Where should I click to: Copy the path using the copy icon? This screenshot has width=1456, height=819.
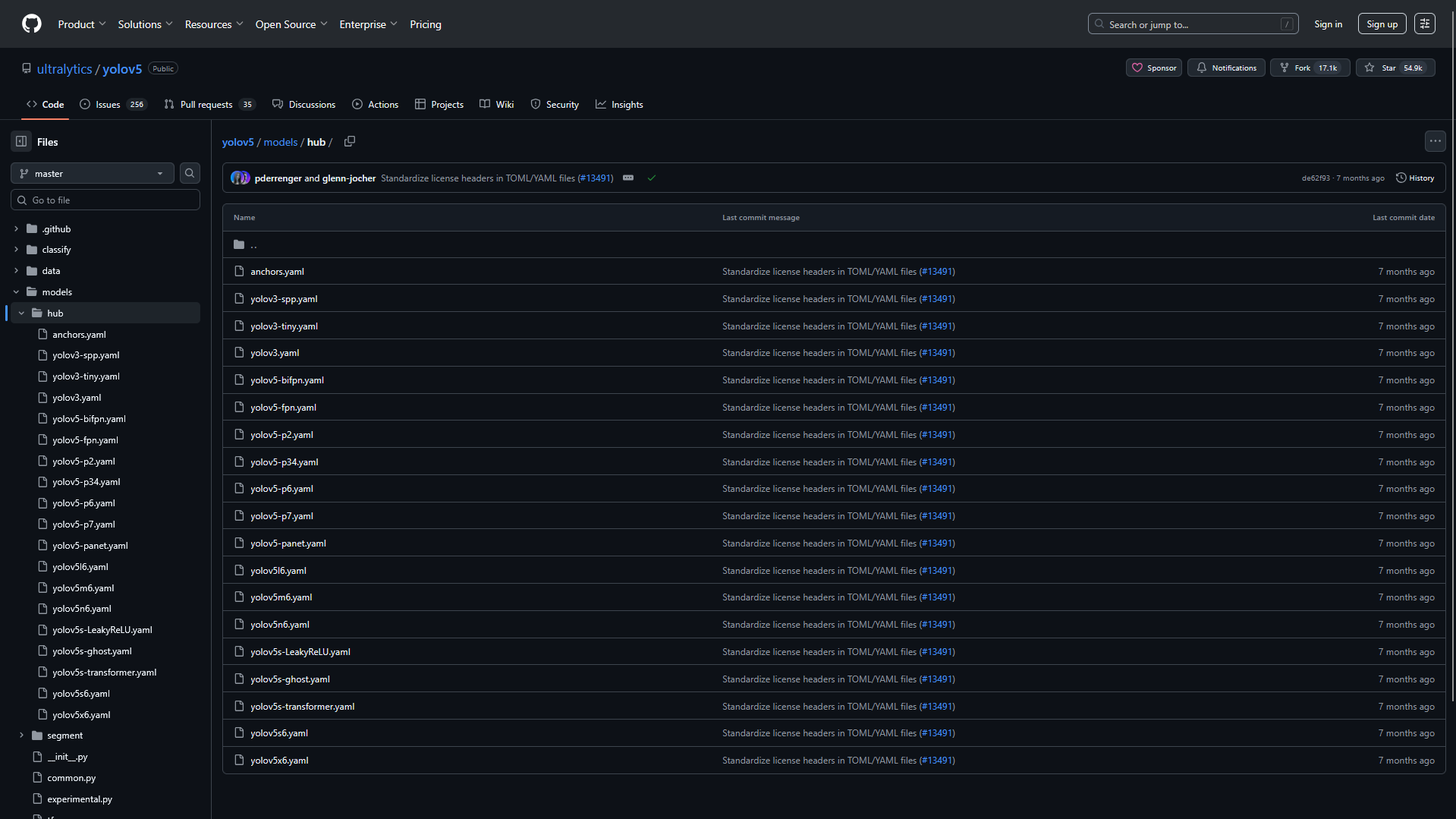[350, 142]
